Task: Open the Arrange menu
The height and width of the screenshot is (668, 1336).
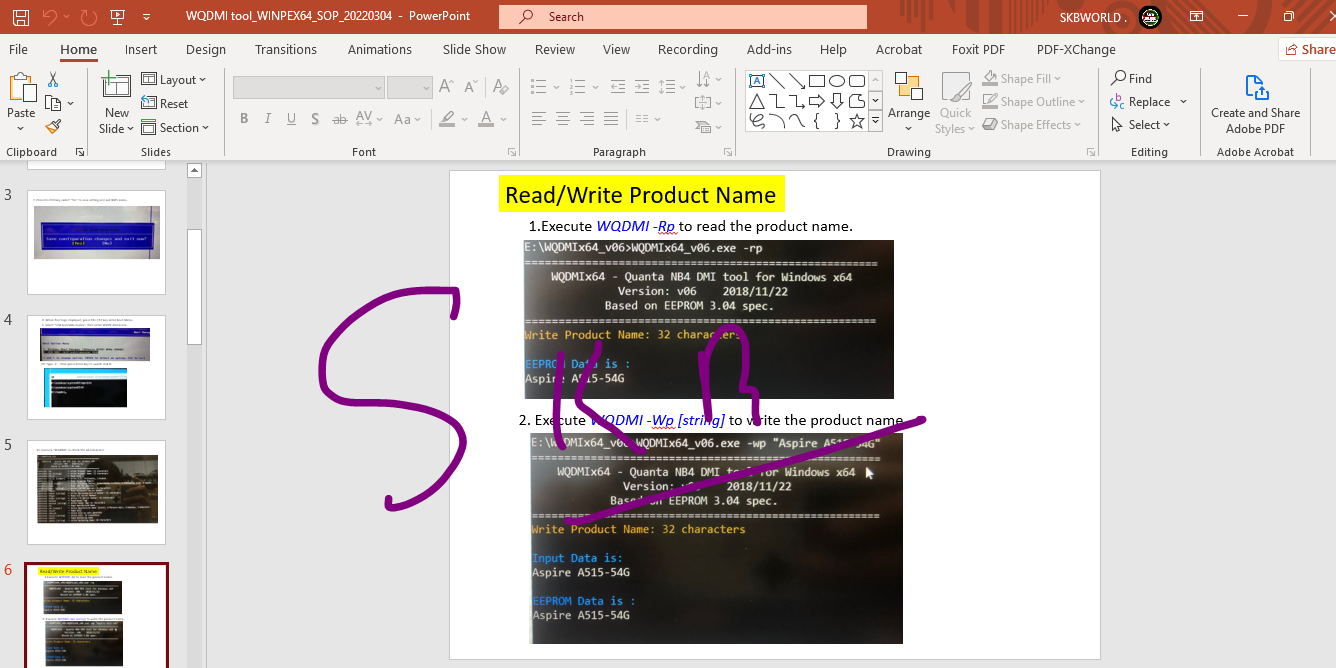Action: point(909,101)
